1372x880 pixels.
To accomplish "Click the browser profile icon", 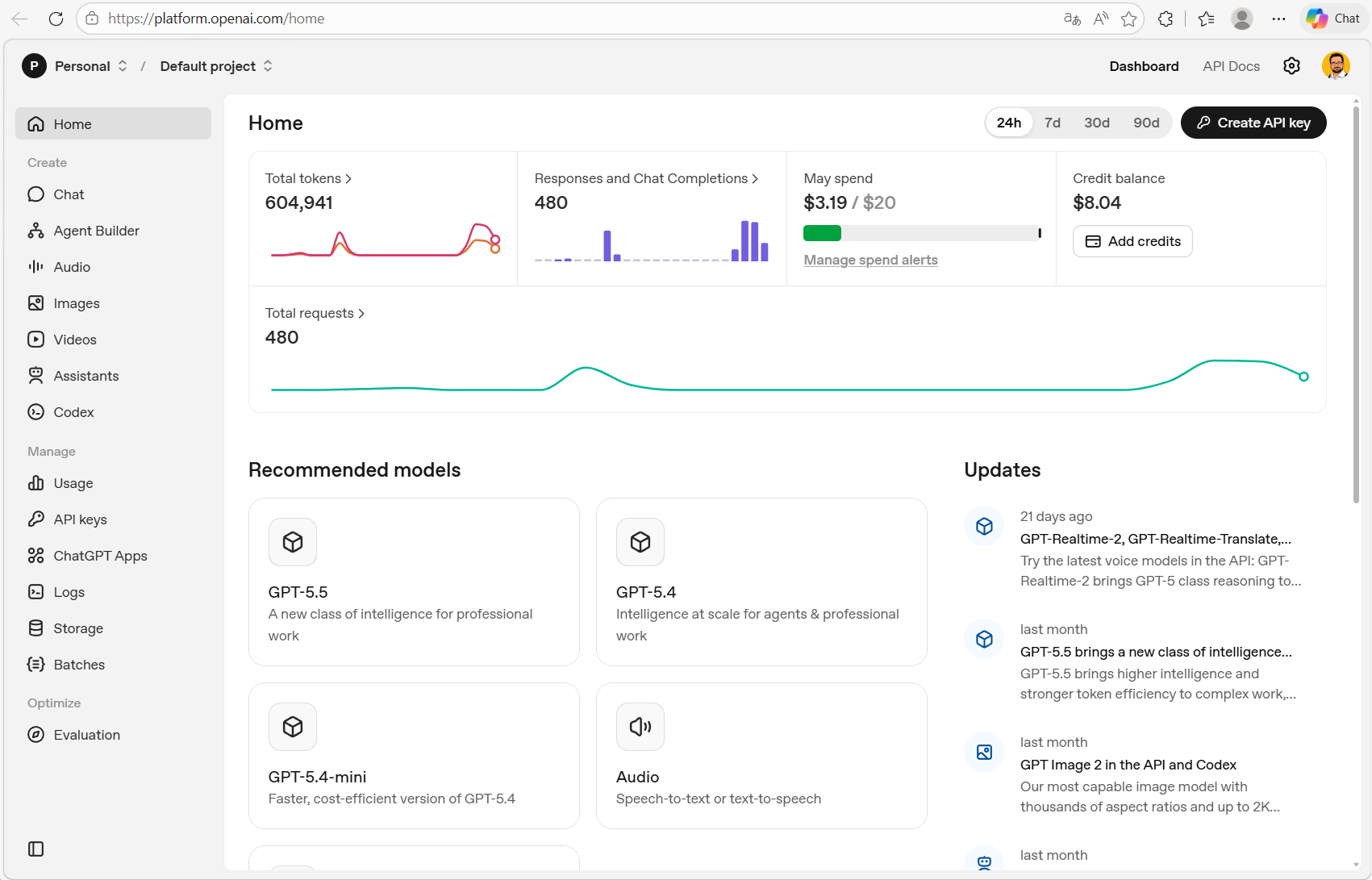I will 1242,19.
